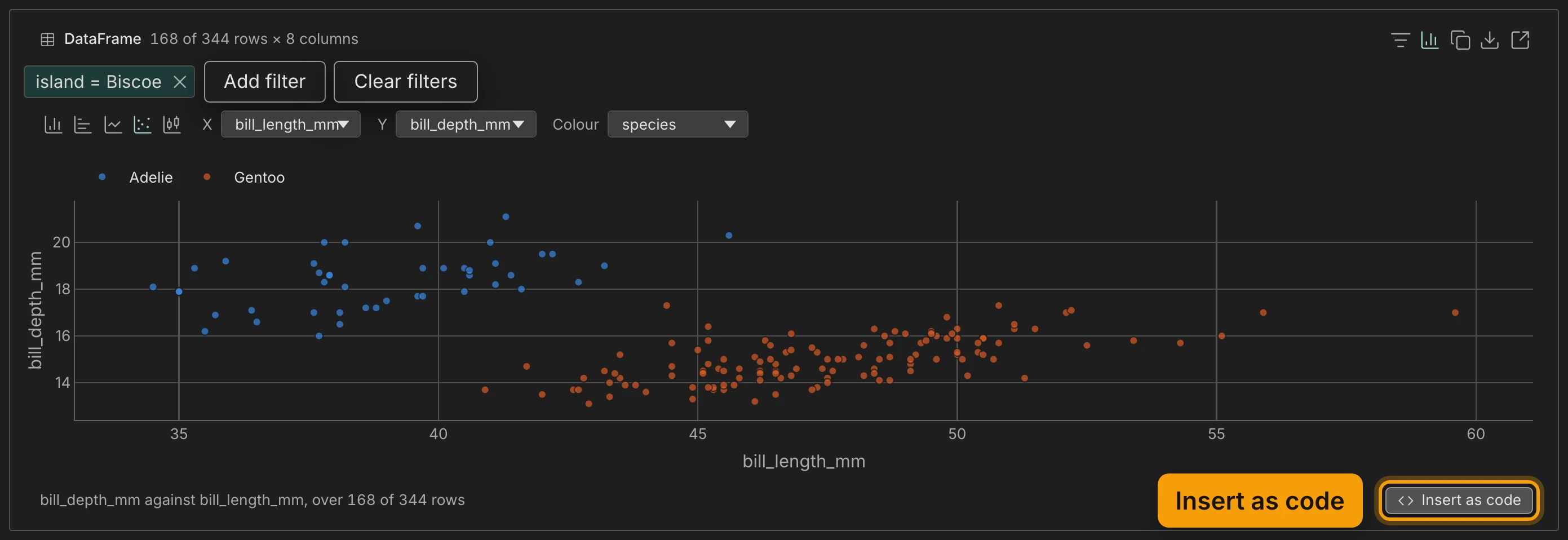
Task: Toggle the Adelie series in the legend
Action: tap(151, 177)
